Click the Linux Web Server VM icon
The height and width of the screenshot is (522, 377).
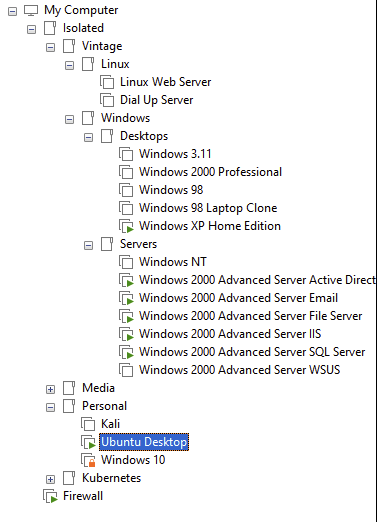point(107,82)
